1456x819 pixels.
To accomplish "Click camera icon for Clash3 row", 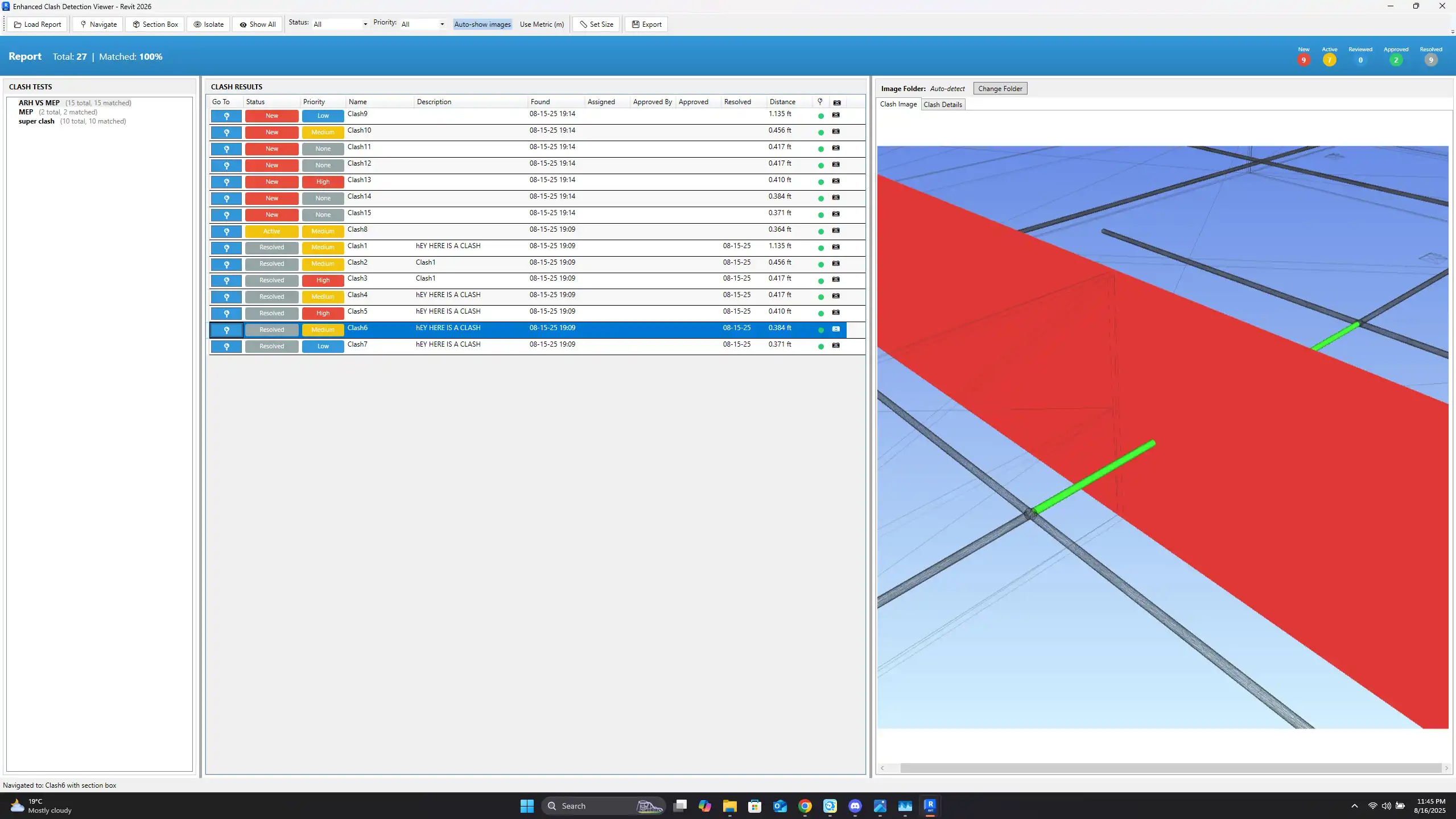I will click(836, 279).
